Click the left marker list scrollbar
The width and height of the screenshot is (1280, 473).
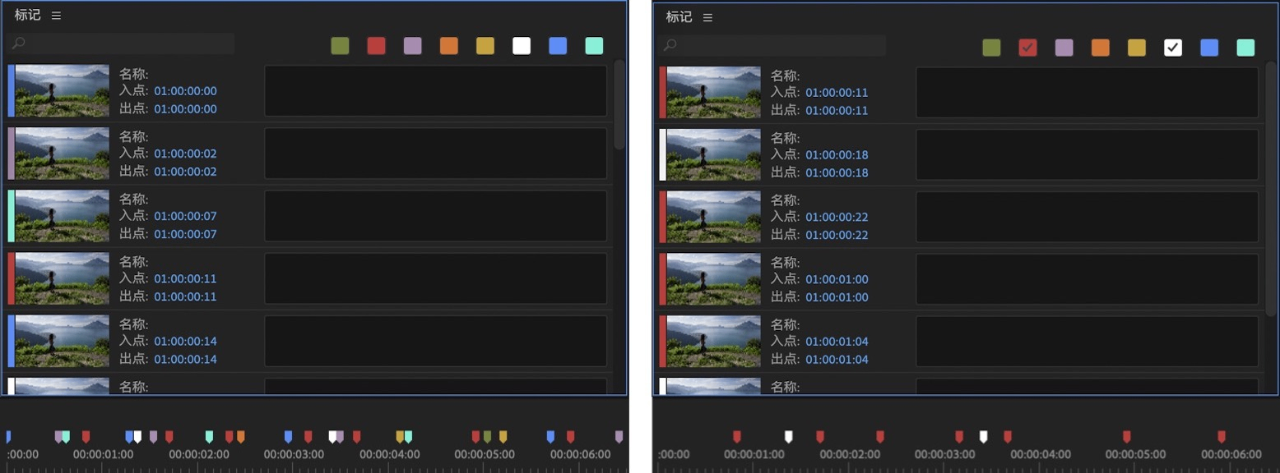pos(619,105)
